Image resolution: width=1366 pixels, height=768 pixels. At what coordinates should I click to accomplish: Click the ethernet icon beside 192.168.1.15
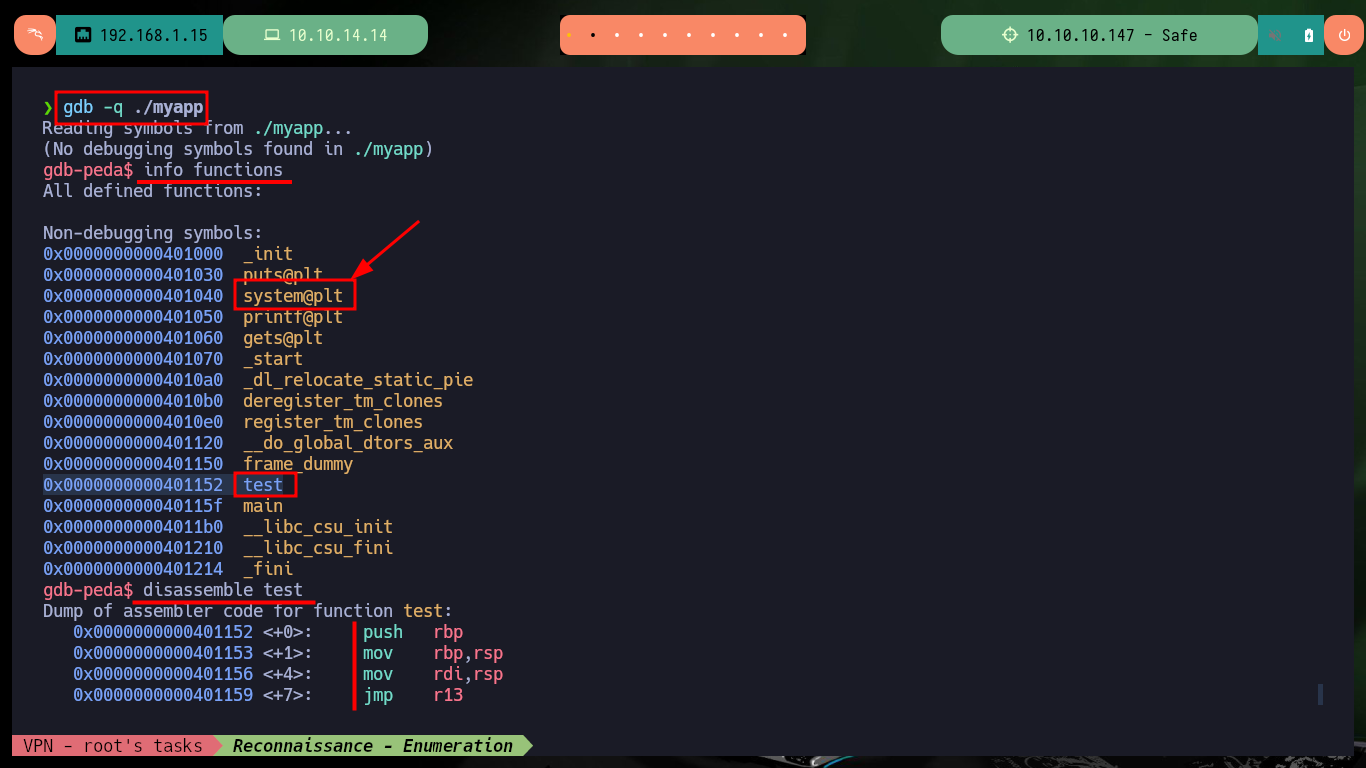[x=83, y=36]
